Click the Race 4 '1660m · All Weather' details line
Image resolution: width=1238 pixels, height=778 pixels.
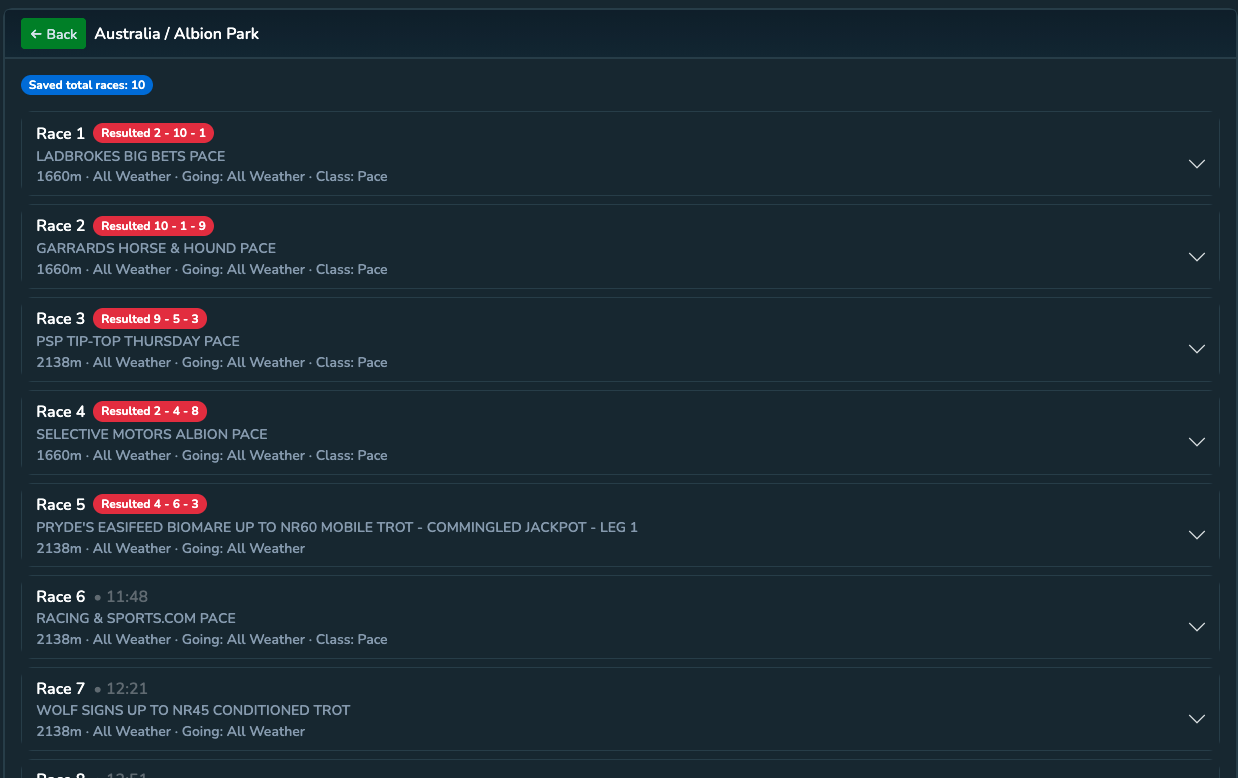212,455
